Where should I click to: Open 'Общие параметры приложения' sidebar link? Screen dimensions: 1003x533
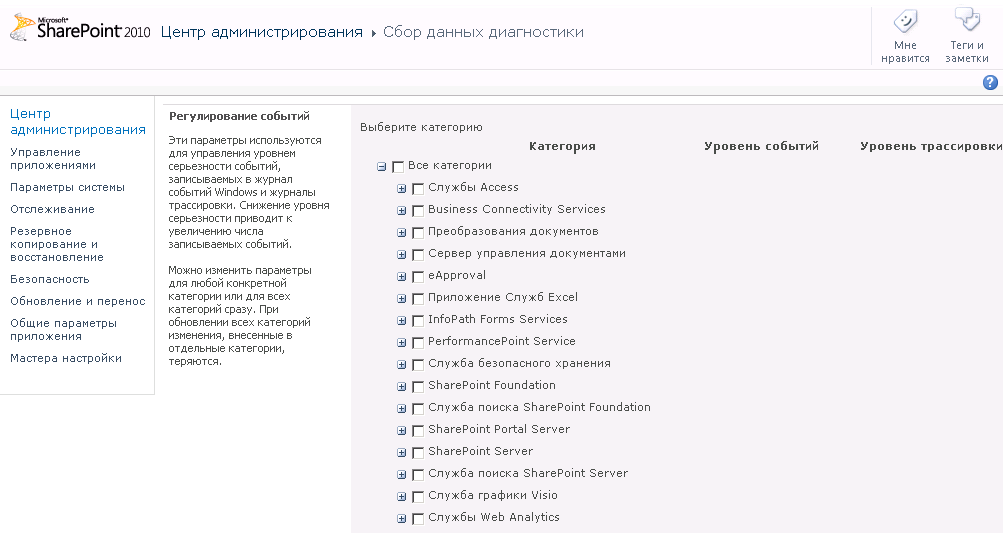[x=63, y=330]
